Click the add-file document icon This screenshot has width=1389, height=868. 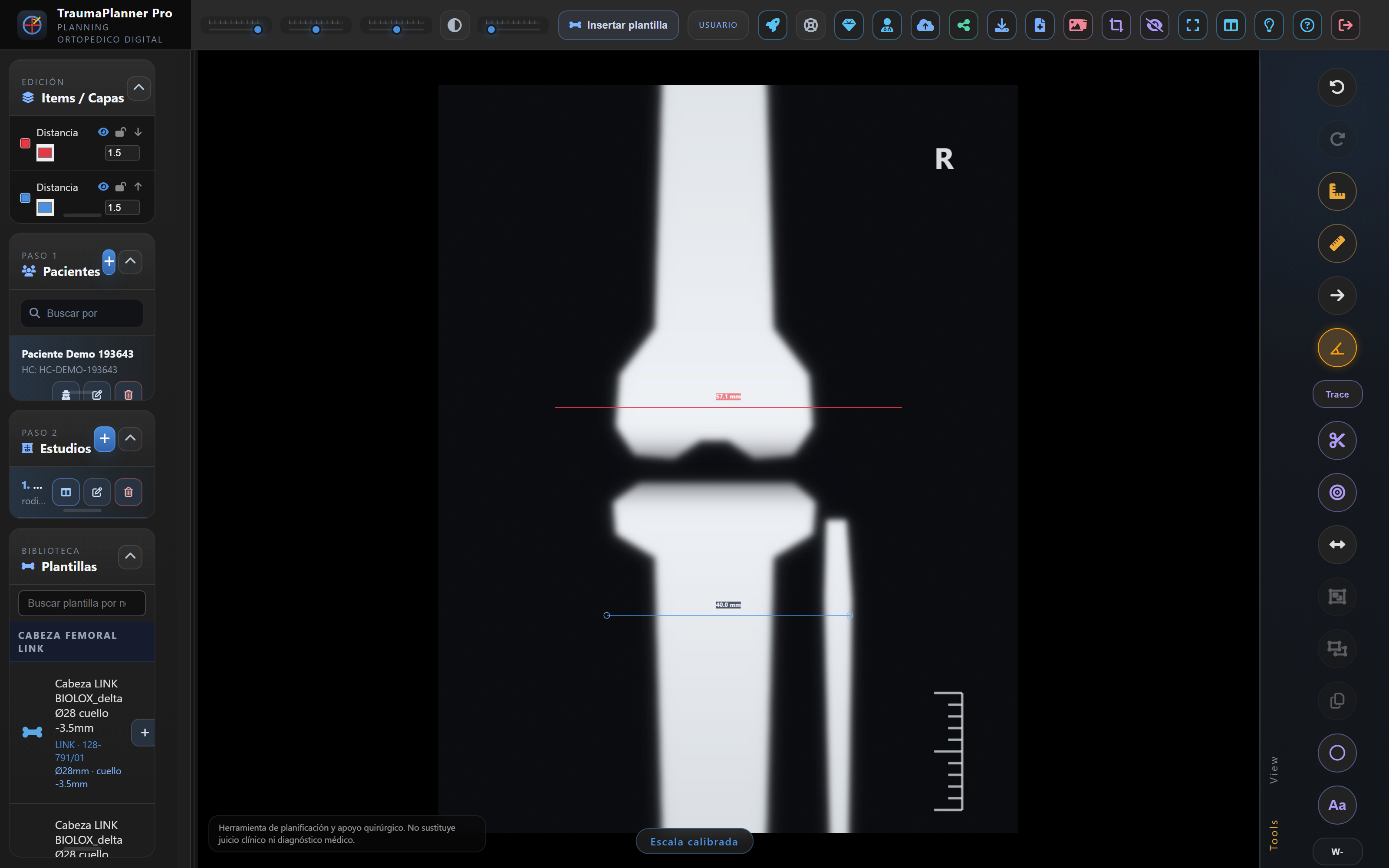(x=1040, y=25)
